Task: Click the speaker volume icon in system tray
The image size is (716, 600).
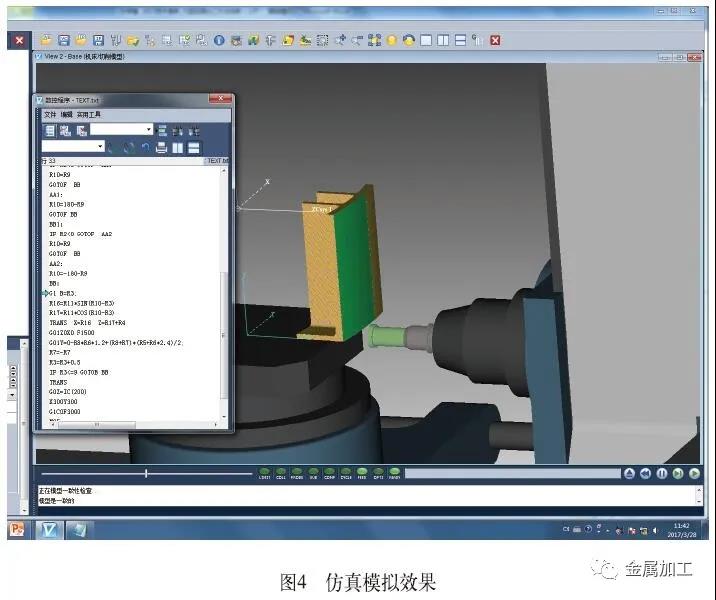Action: pos(655,530)
